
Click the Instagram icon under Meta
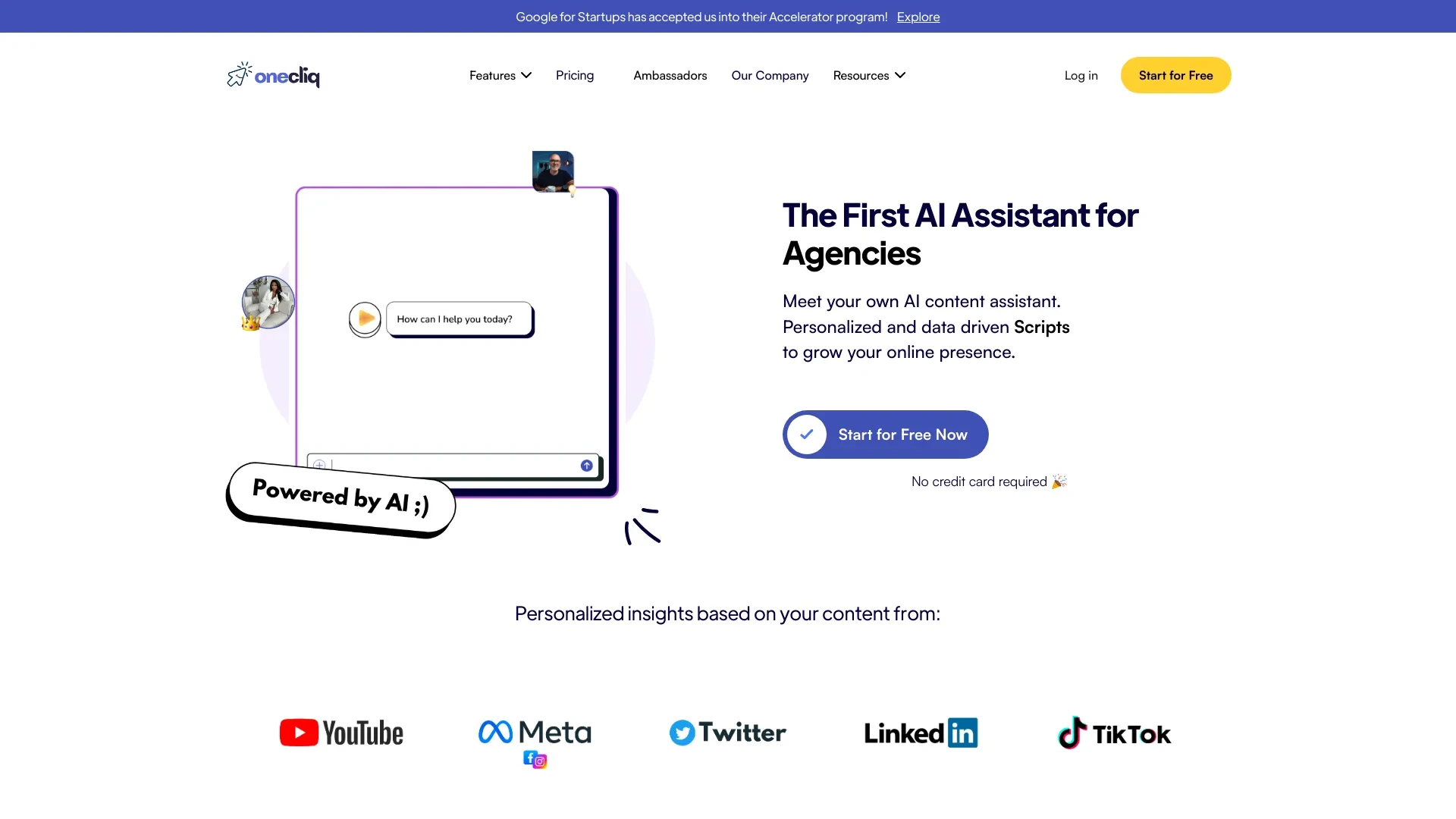point(540,761)
